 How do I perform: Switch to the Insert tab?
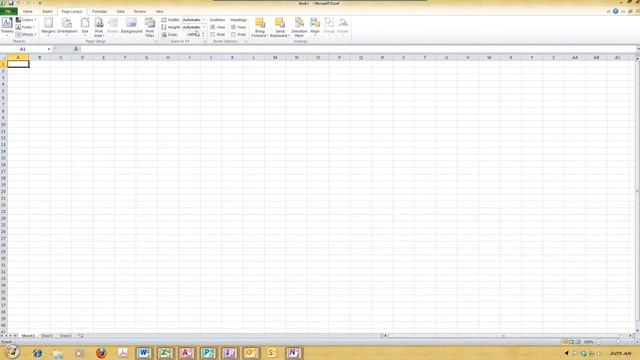pos(47,11)
